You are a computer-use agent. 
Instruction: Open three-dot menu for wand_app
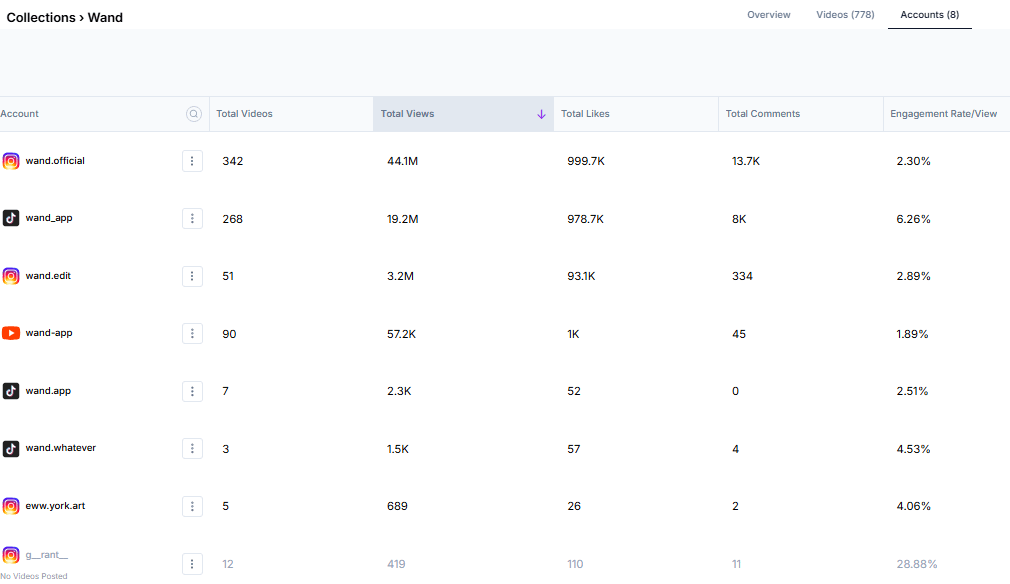192,219
